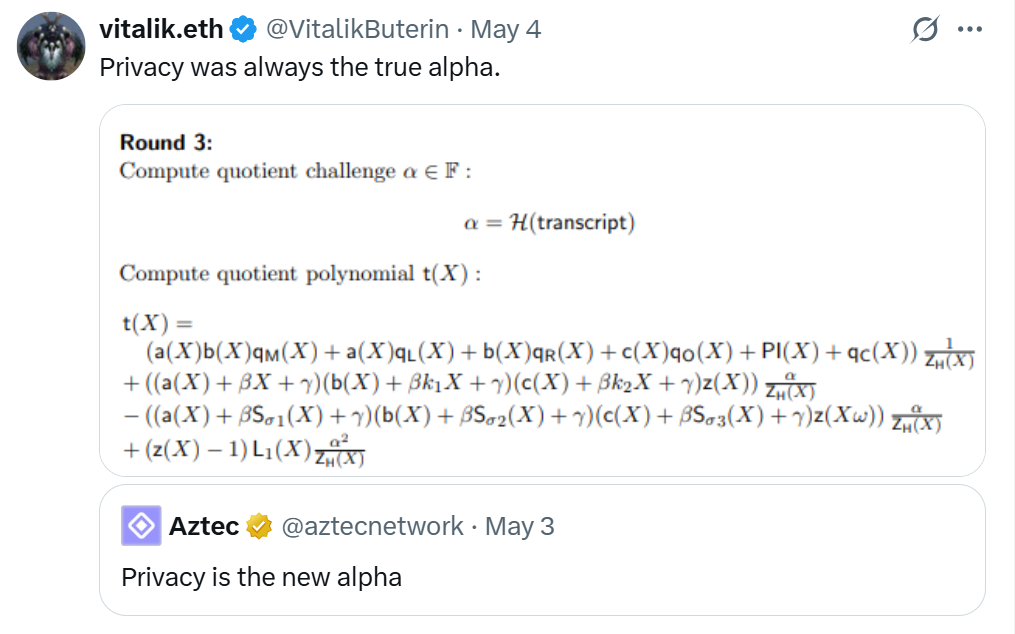Click vitalik.eth's profile avatar
This screenshot has width=1015, height=634.
(51, 46)
